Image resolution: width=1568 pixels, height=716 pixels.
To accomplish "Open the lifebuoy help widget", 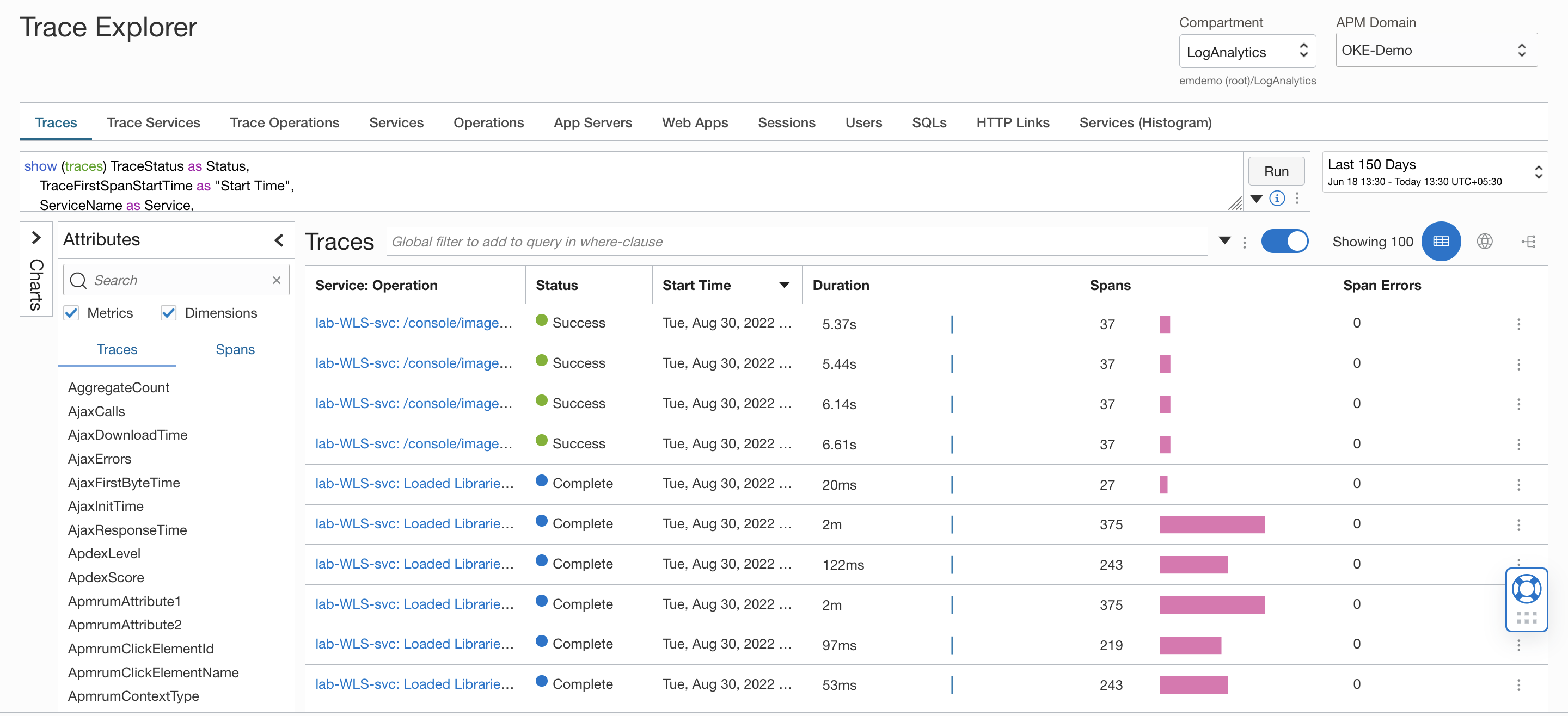I will 1526,589.
